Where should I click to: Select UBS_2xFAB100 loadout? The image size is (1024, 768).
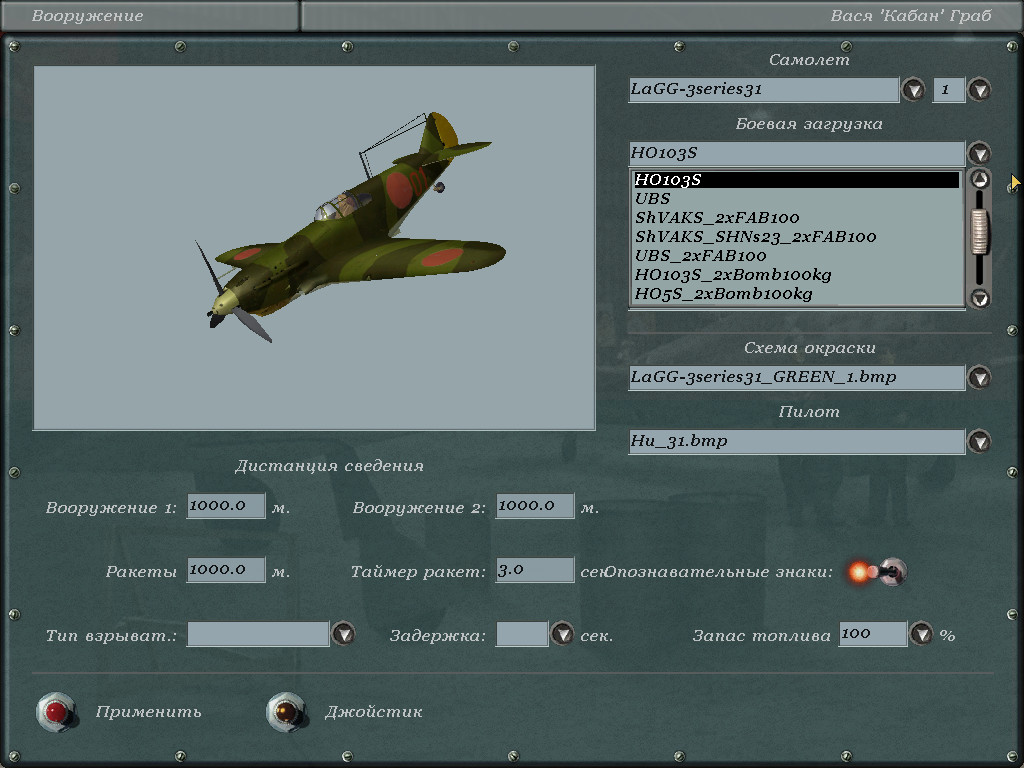coord(796,255)
